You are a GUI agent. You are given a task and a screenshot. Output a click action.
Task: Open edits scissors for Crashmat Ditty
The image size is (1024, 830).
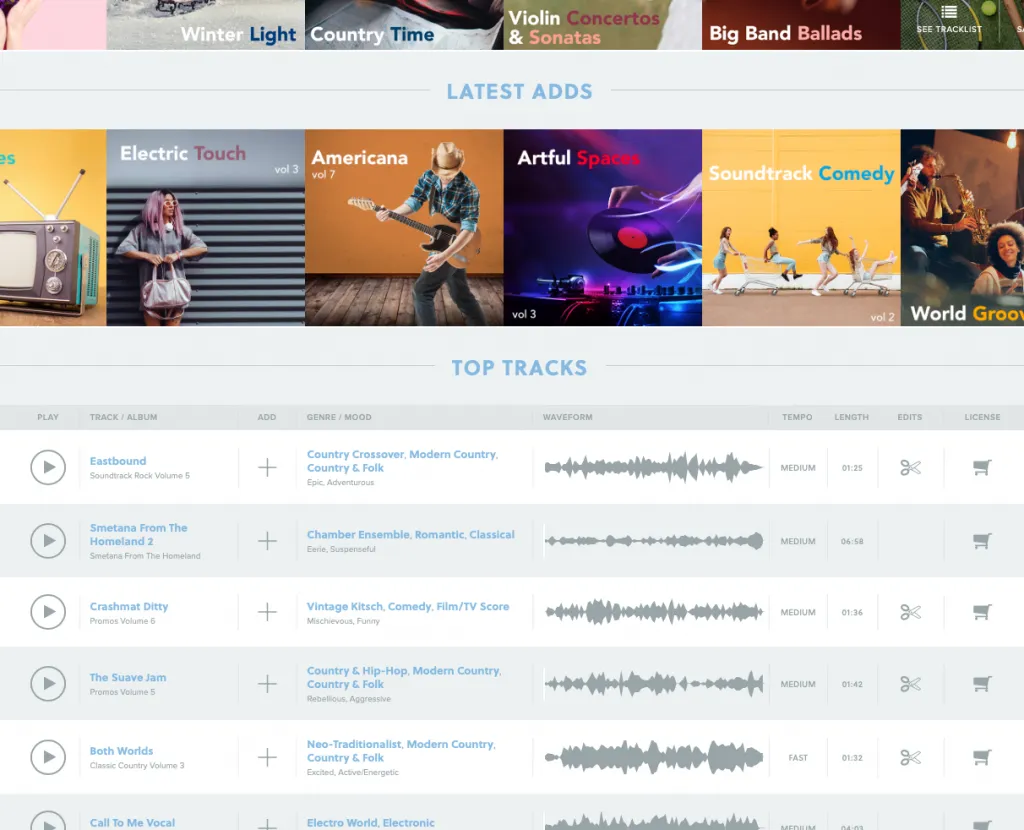[x=910, y=612]
